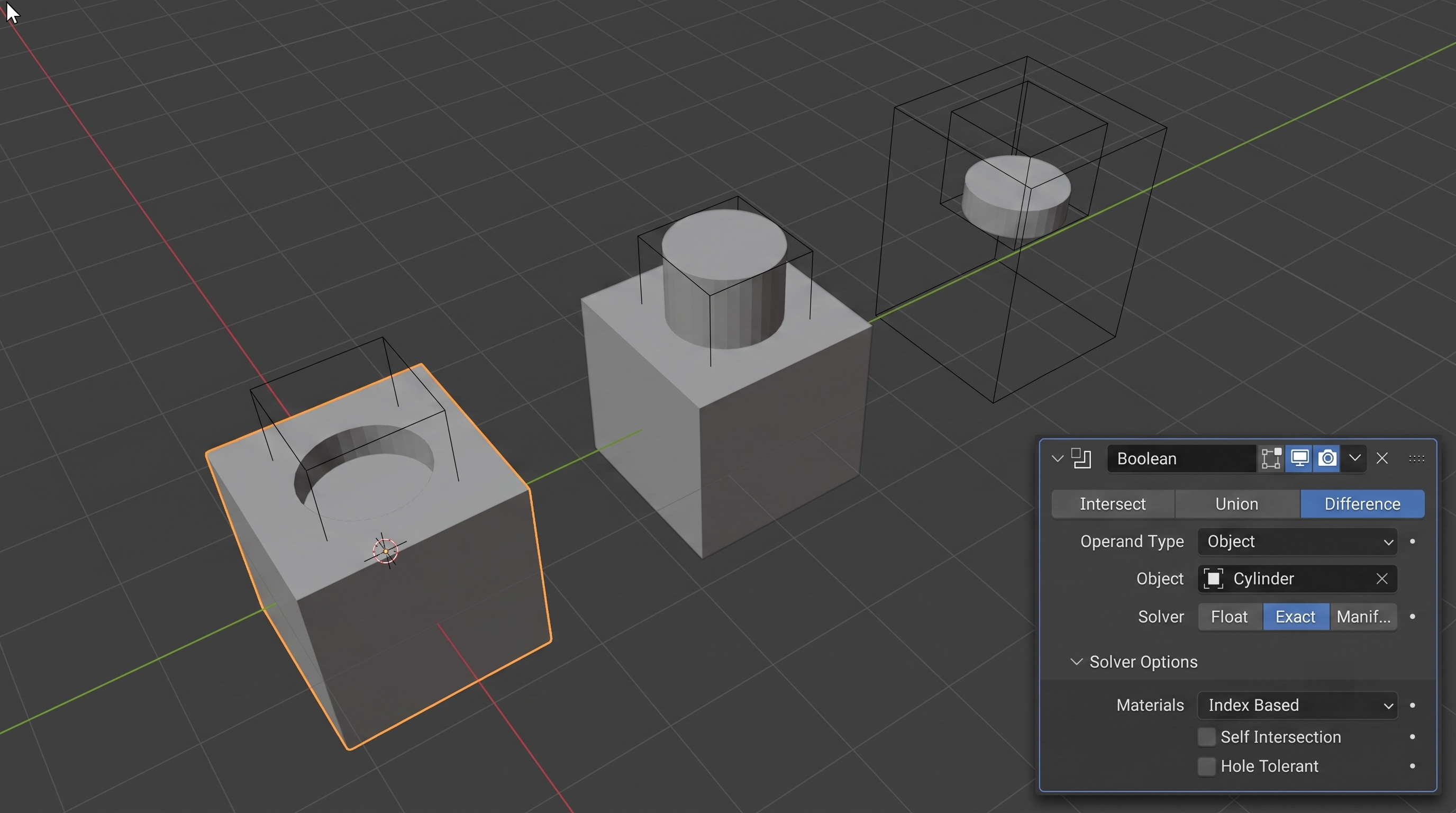
Task: Collapse the Boolean modifier panel
Action: (1057, 458)
